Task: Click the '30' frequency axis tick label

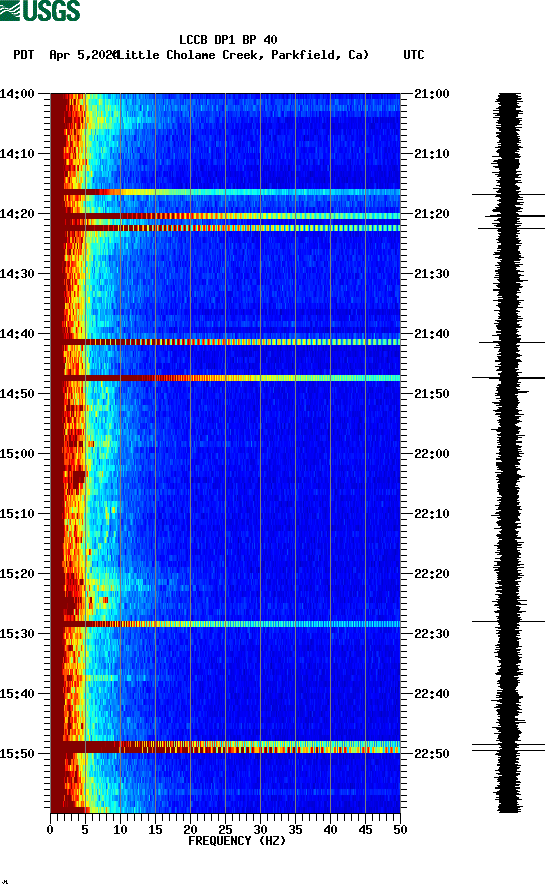Action: [260, 830]
